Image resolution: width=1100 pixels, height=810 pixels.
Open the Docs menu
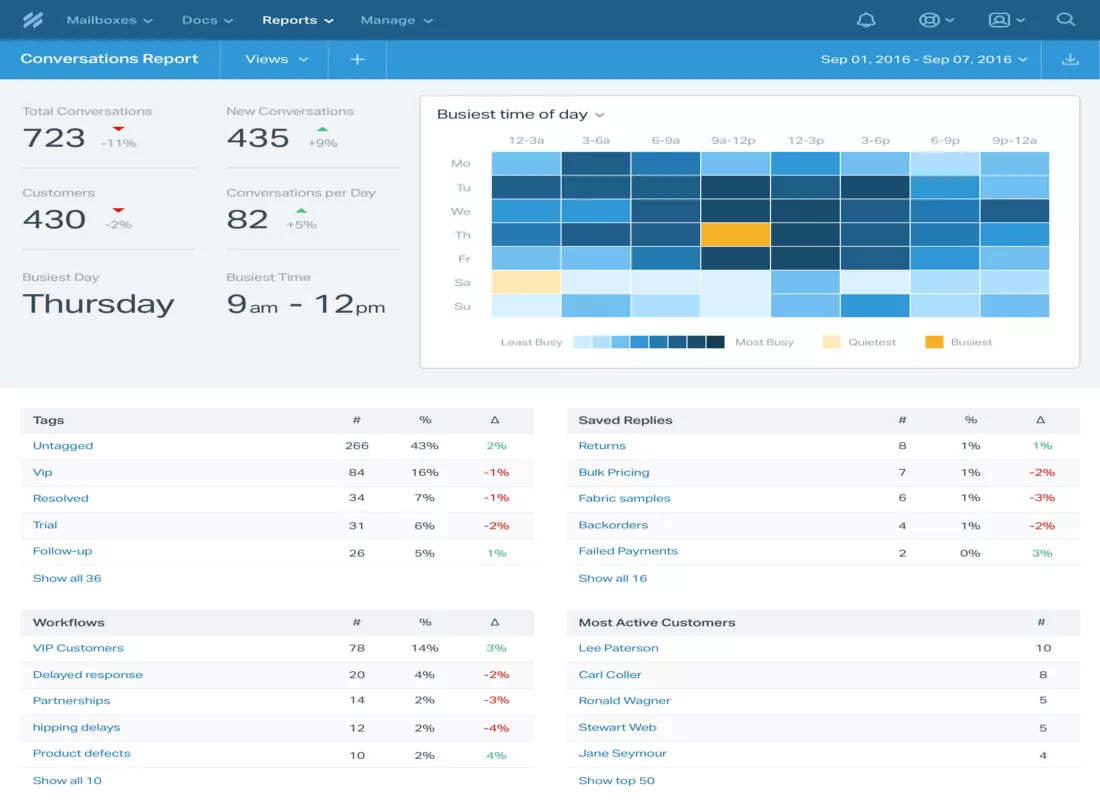pos(207,20)
